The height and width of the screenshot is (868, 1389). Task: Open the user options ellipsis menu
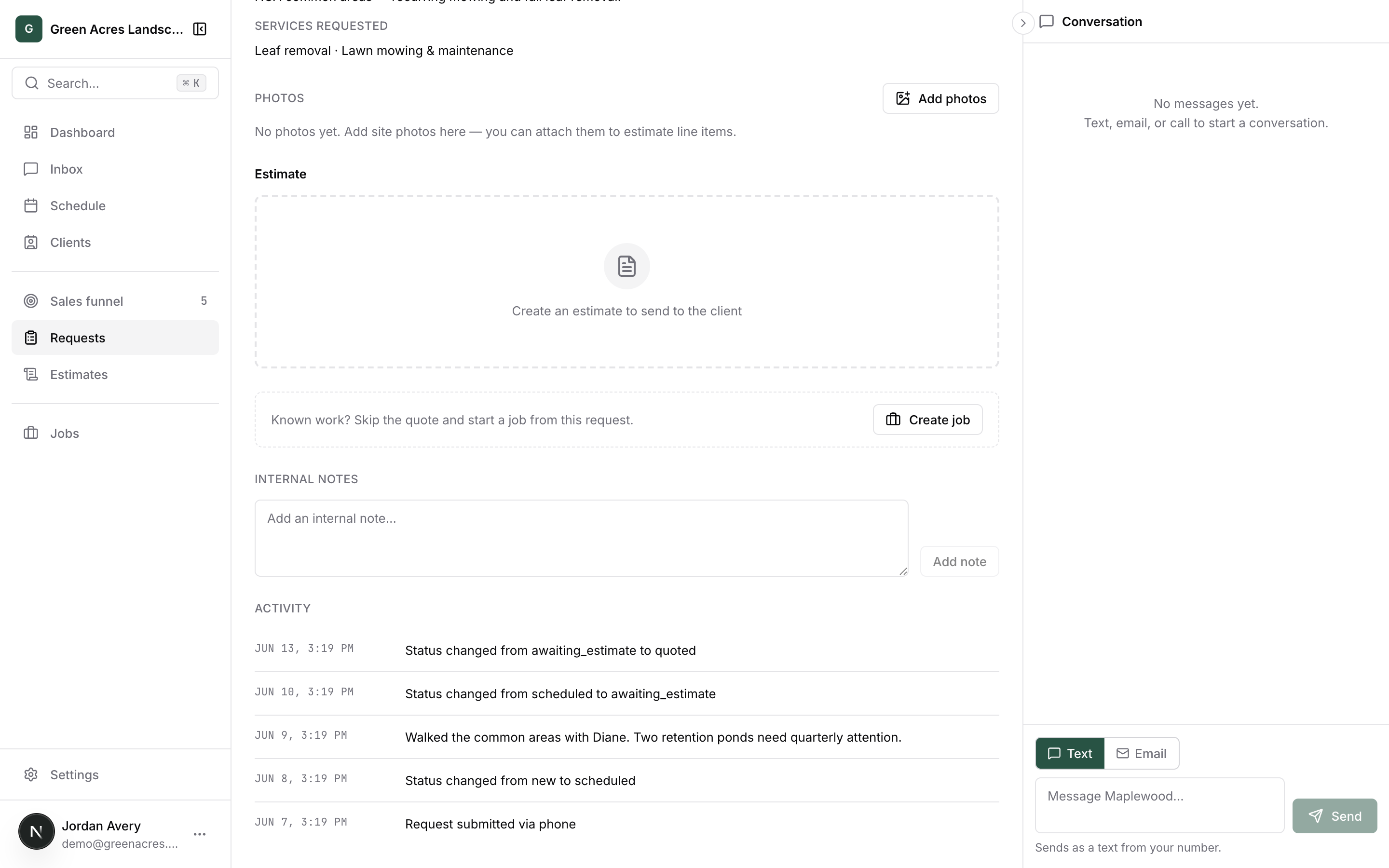(200, 834)
